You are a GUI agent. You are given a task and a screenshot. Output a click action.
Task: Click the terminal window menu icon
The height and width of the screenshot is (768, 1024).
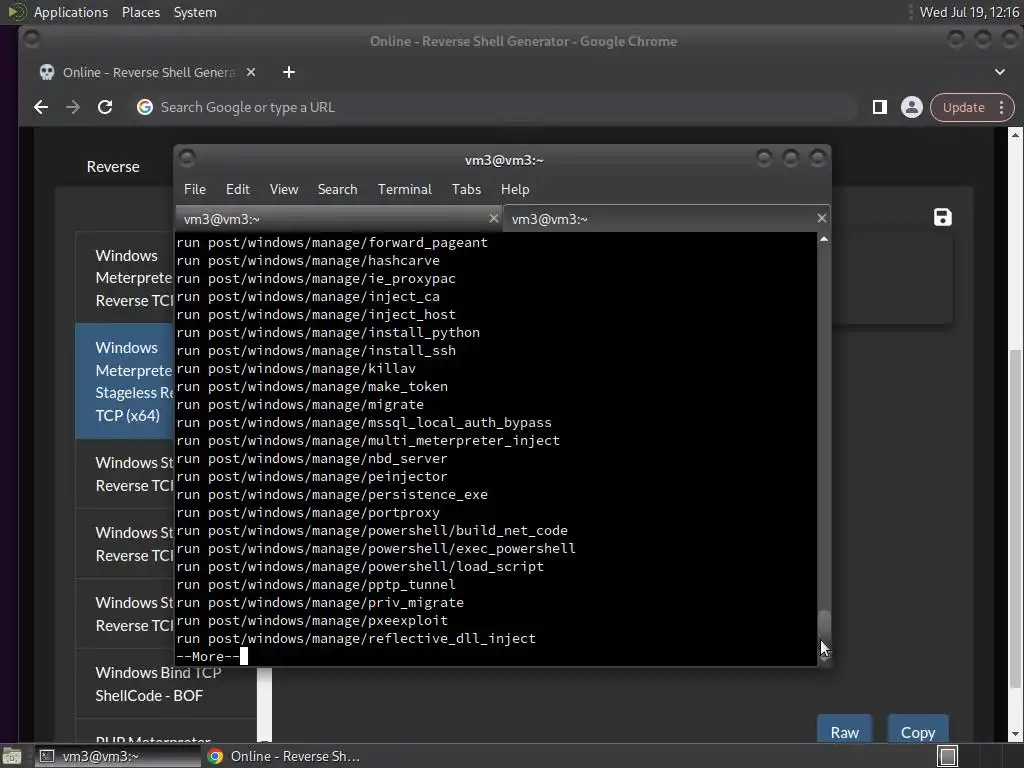[187, 158]
